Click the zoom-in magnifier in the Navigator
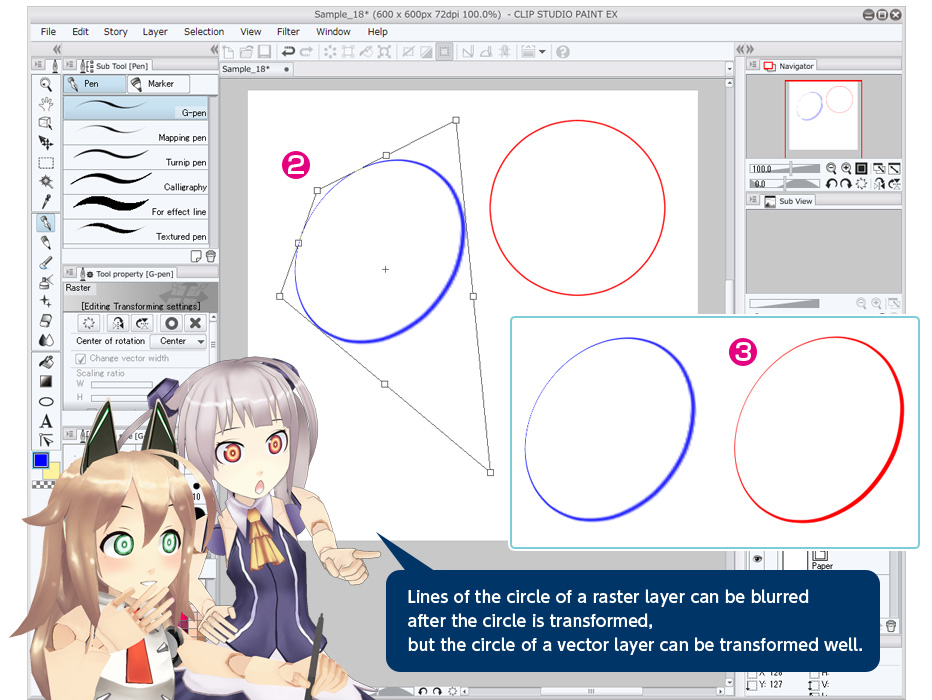This screenshot has height=700, width=932. point(845,168)
